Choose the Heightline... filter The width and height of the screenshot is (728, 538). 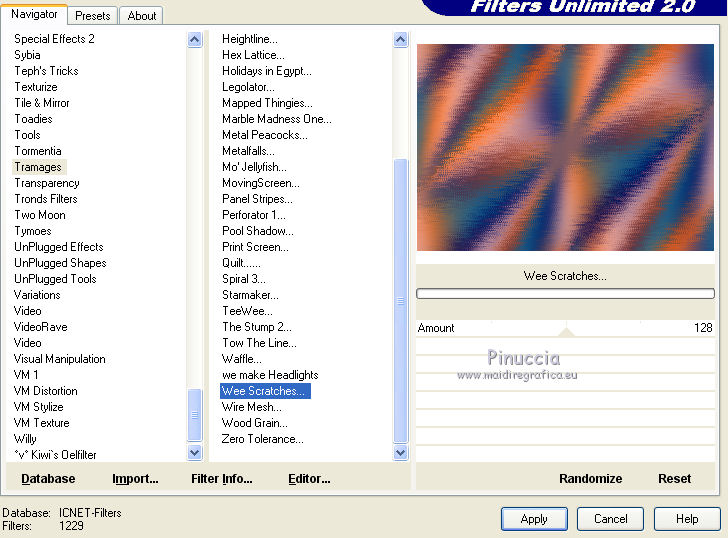(250, 39)
